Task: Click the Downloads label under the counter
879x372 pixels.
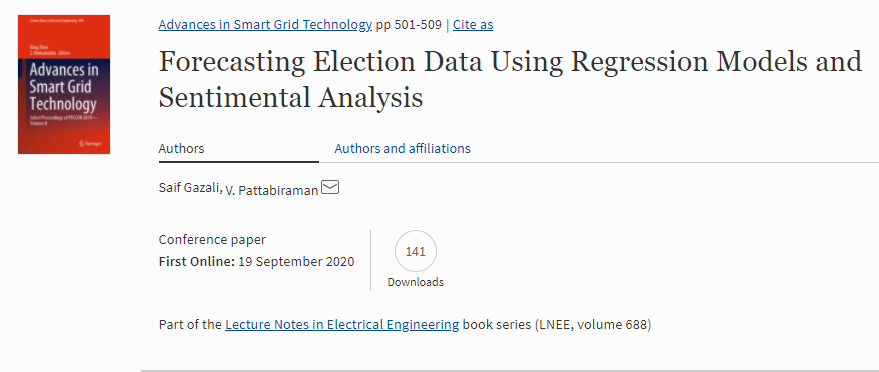Action: pos(415,282)
